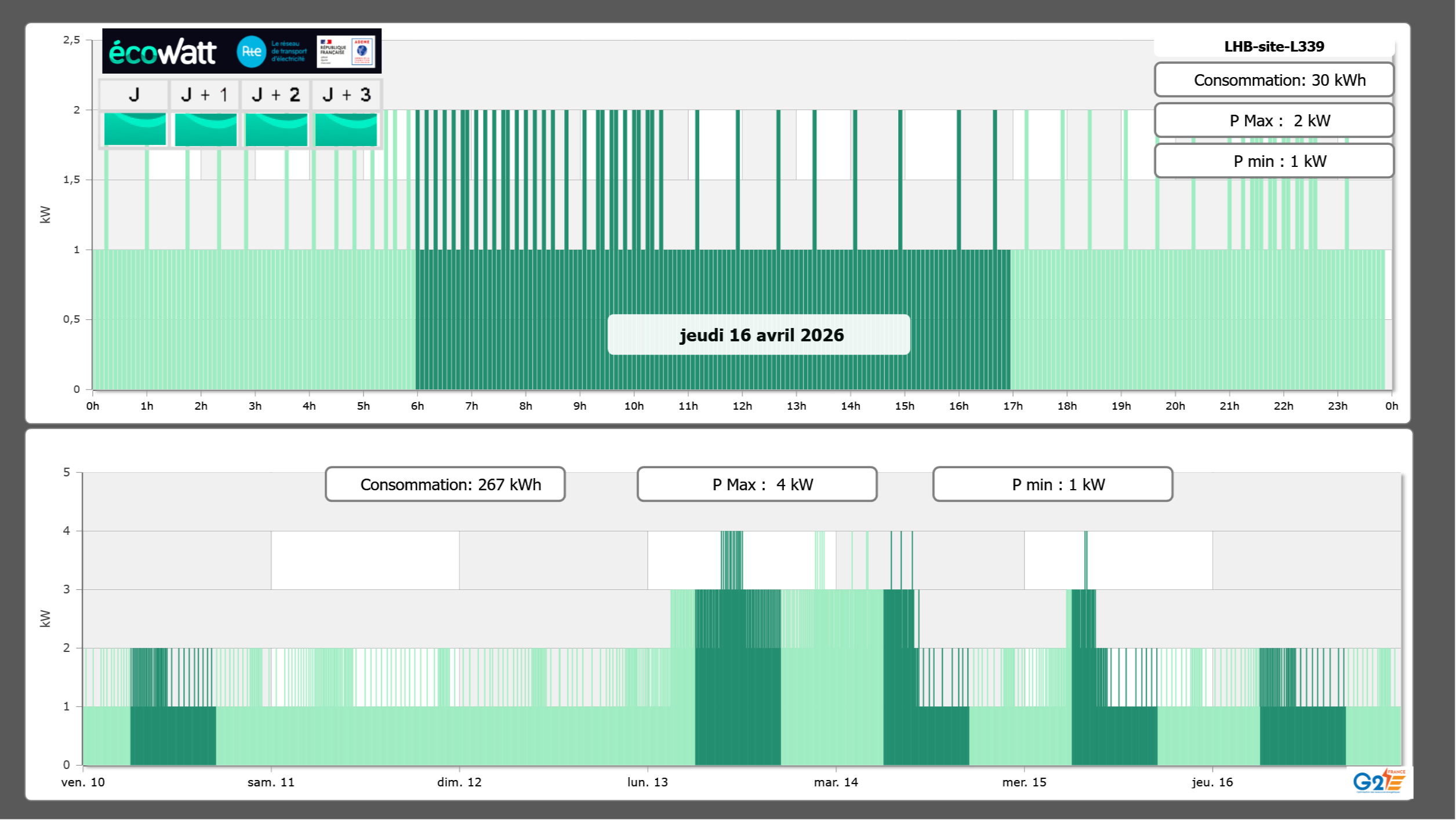This screenshot has width=1456, height=820.
Task: Click the mer. 15 label on weekly axis
Action: pos(1024,782)
